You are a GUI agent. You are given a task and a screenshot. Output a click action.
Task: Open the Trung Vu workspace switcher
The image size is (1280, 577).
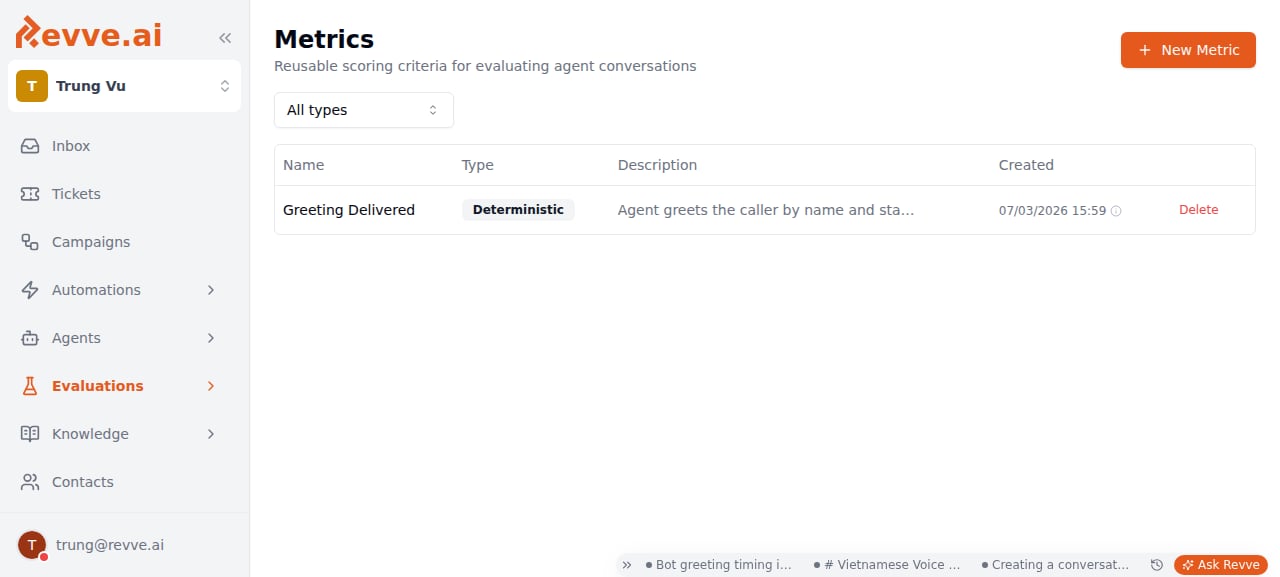point(125,86)
